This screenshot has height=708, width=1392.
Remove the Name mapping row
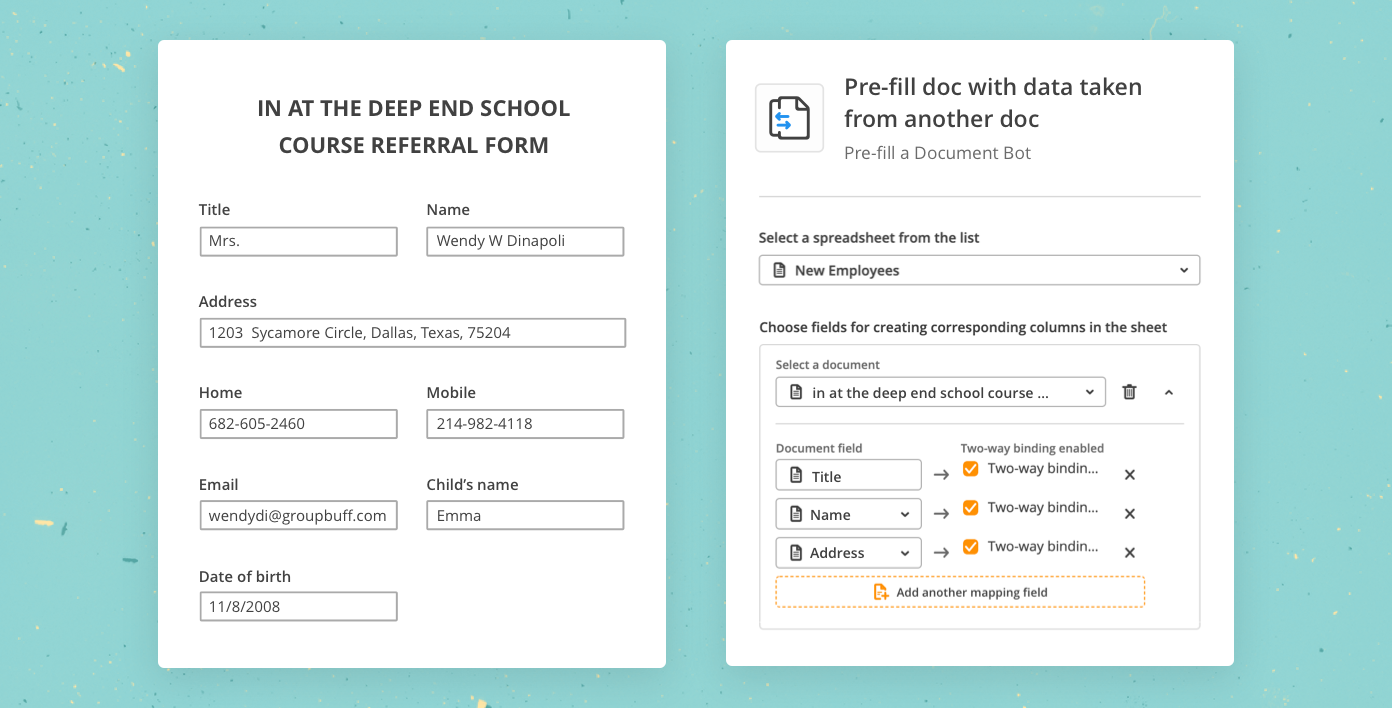(x=1129, y=514)
